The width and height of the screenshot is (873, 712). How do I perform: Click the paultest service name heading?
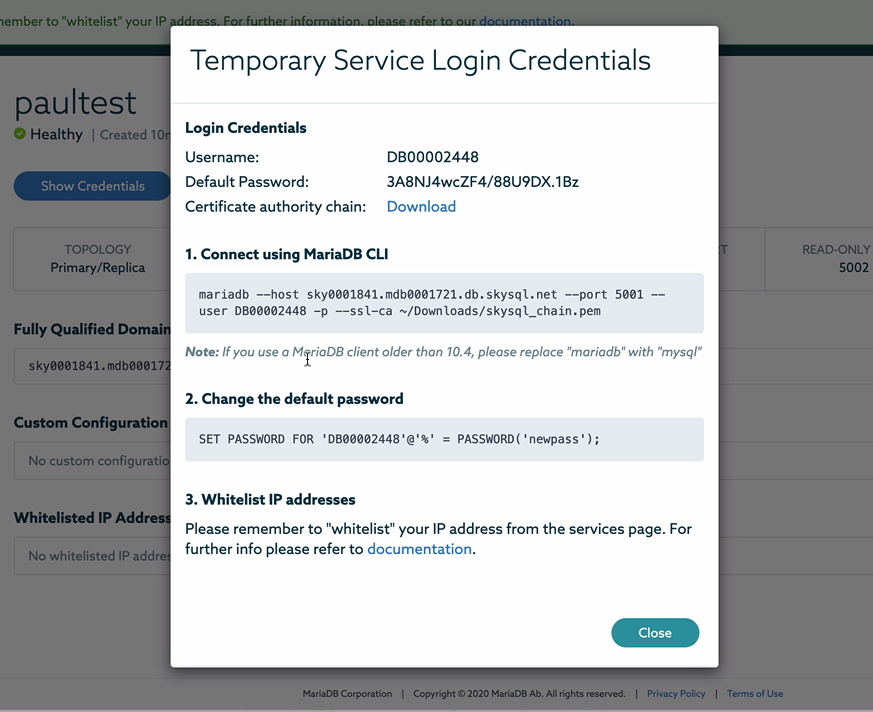coord(76,102)
